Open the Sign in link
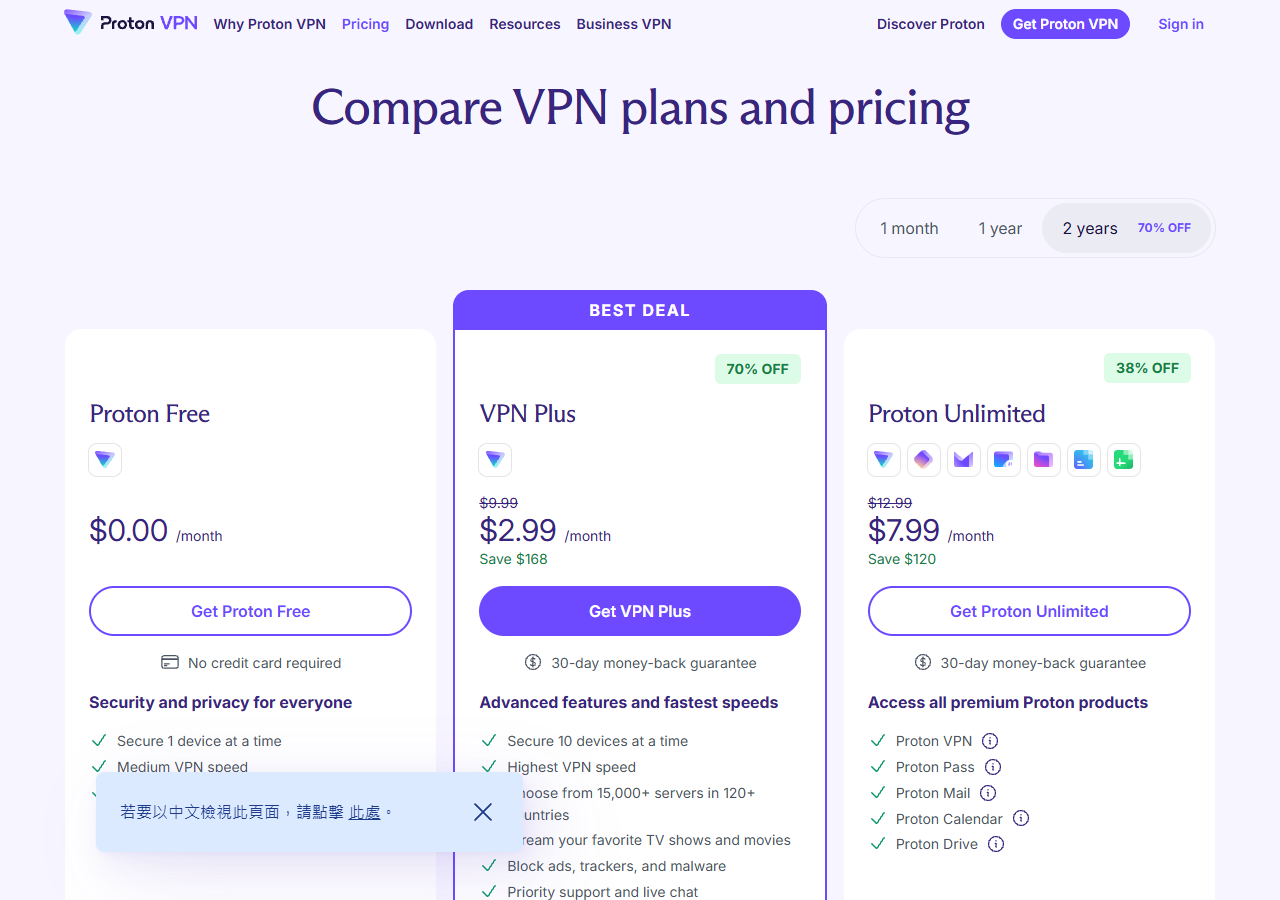This screenshot has height=900, width=1280. point(1181,24)
